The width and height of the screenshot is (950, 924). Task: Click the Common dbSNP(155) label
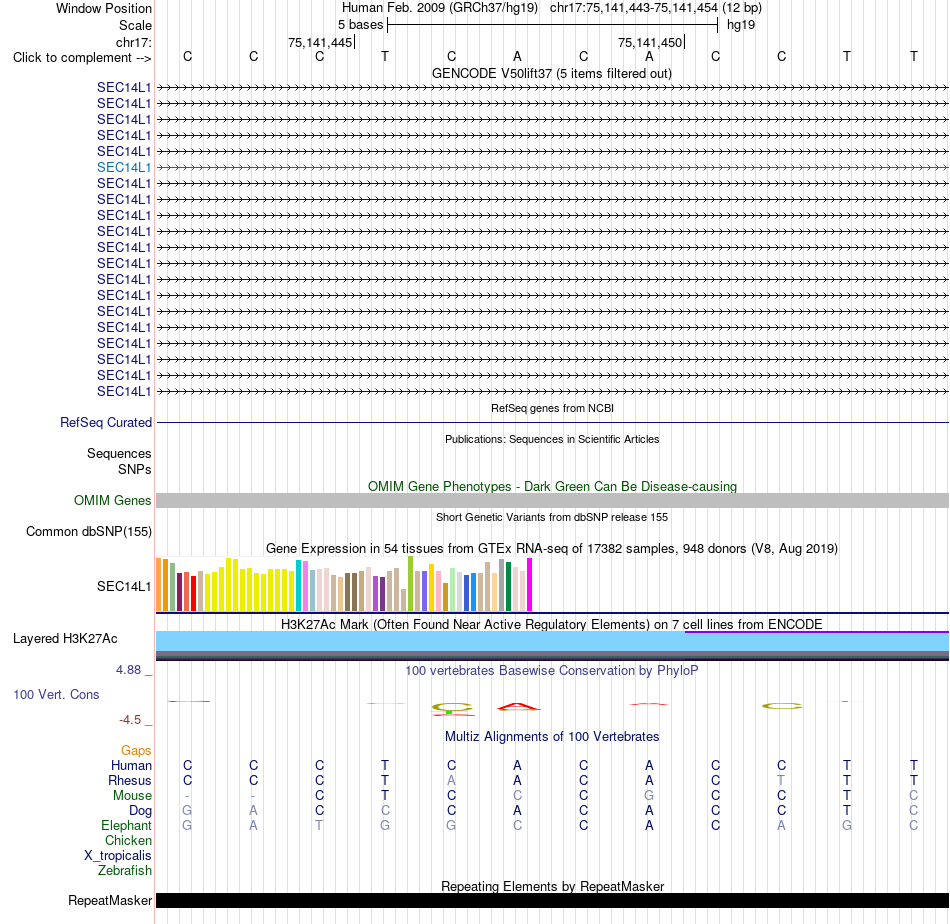pos(88,531)
